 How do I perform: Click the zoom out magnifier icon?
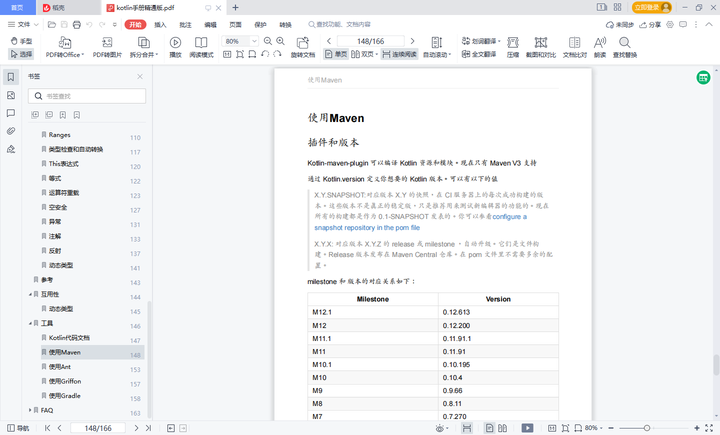coord(268,41)
